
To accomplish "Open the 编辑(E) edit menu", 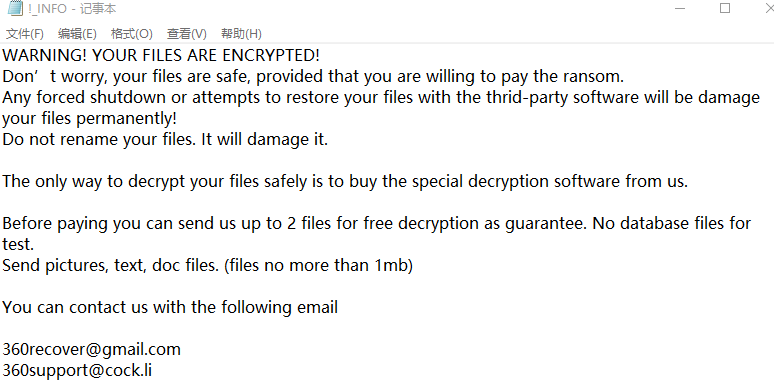I will tap(77, 34).
